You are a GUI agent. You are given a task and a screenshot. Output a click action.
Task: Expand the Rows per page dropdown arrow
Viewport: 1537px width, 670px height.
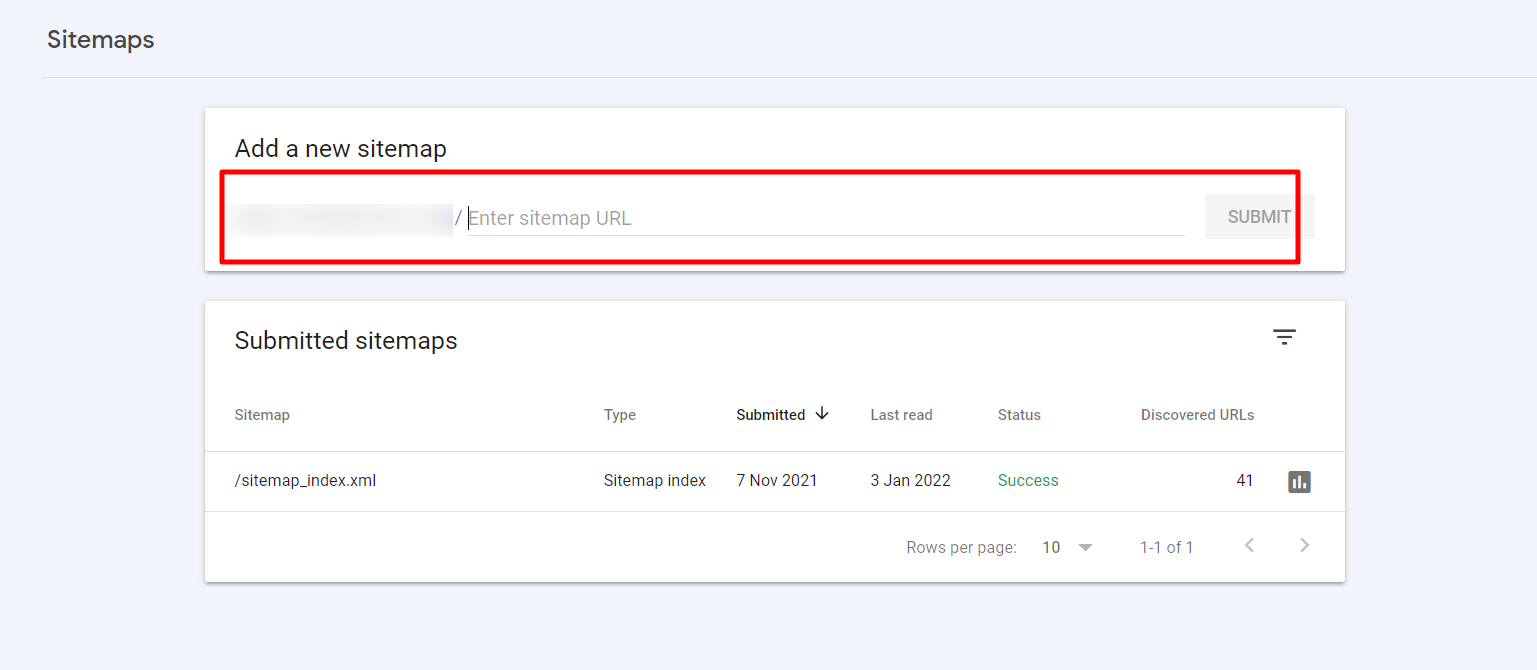click(1085, 548)
